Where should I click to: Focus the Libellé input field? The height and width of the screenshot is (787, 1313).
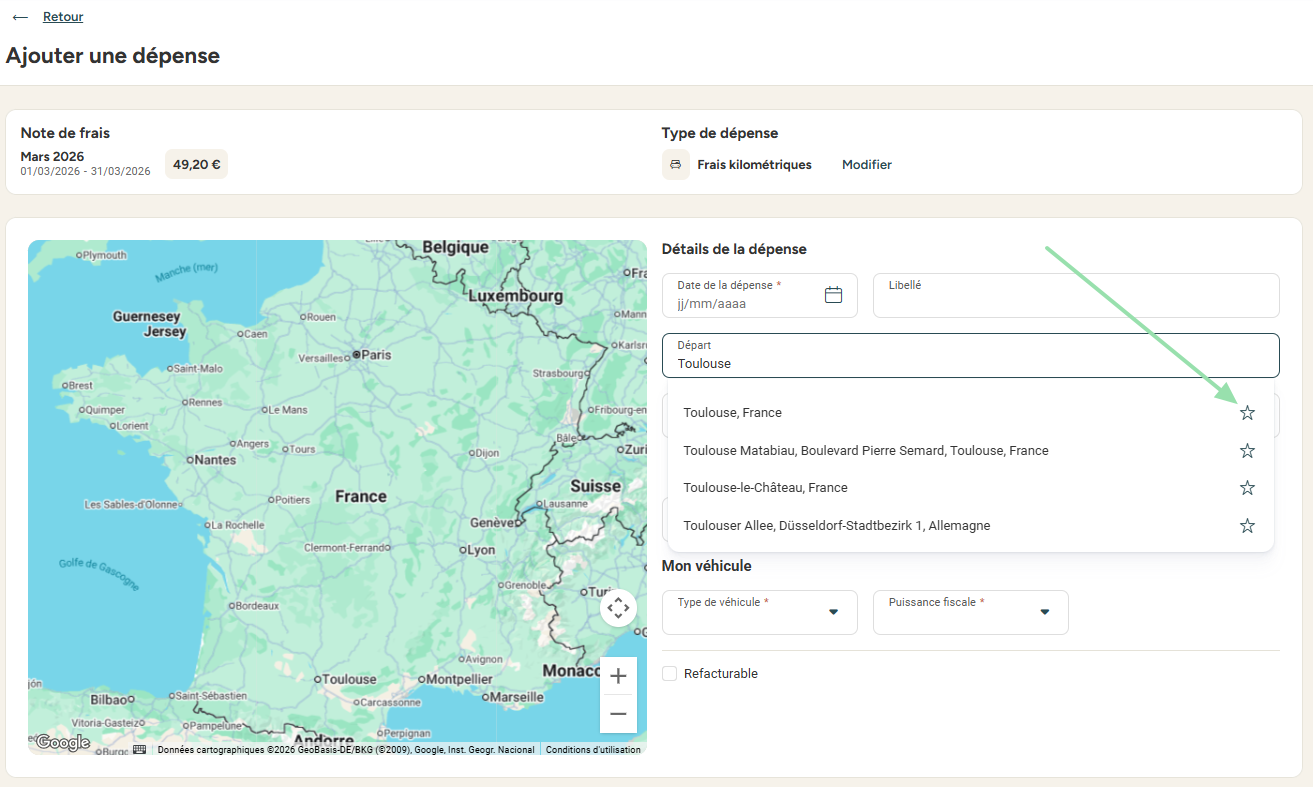[x=1076, y=295]
